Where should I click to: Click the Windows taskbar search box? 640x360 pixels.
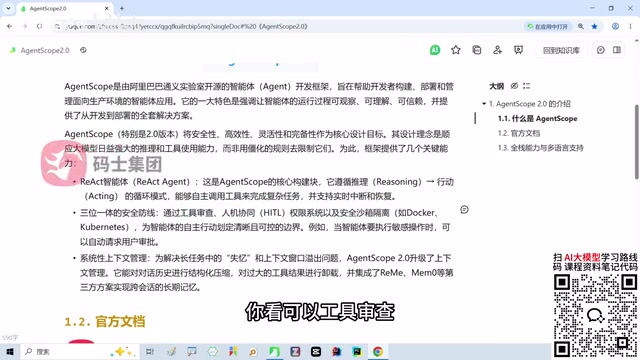pos(79,351)
